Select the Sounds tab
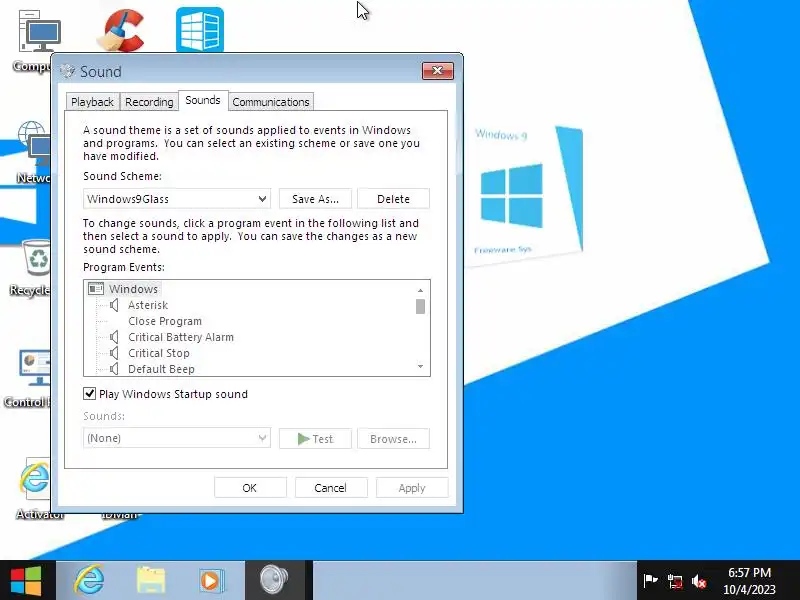 [x=203, y=100]
